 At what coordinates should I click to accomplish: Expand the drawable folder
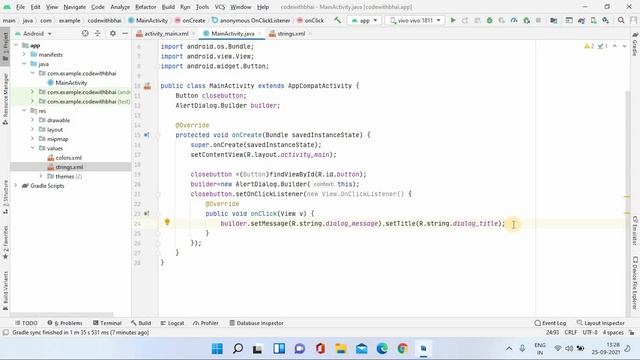[x=32, y=120]
